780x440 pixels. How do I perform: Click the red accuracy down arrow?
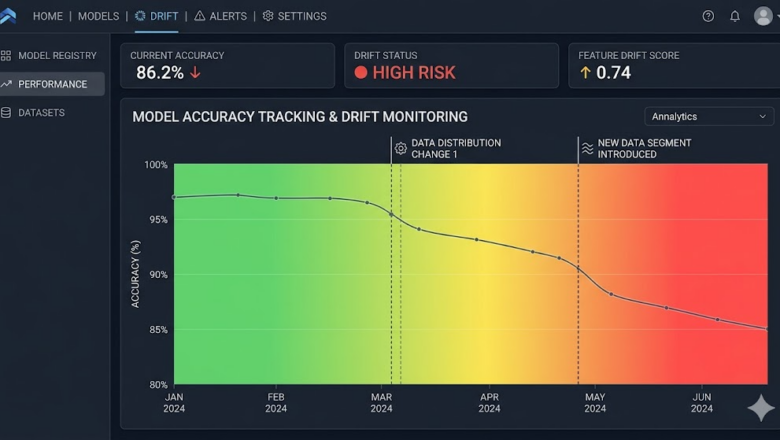pyautogui.click(x=195, y=73)
